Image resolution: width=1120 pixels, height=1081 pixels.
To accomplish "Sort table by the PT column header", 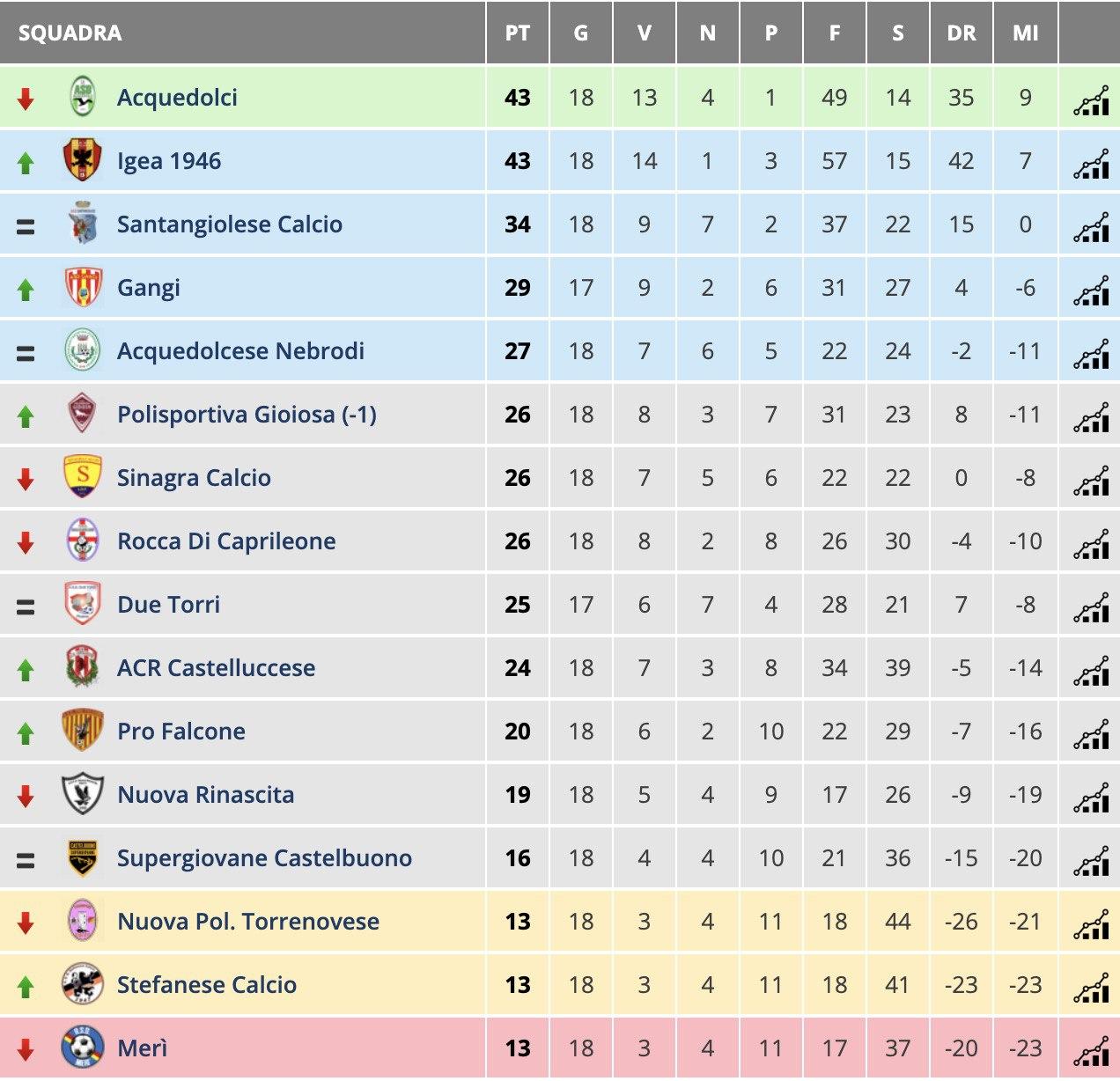I will (518, 33).
